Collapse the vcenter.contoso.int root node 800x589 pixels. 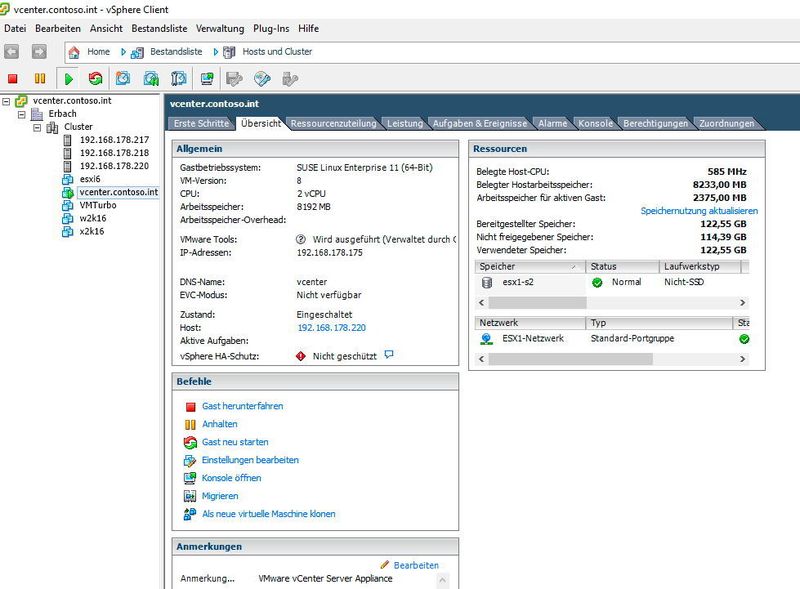7,100
